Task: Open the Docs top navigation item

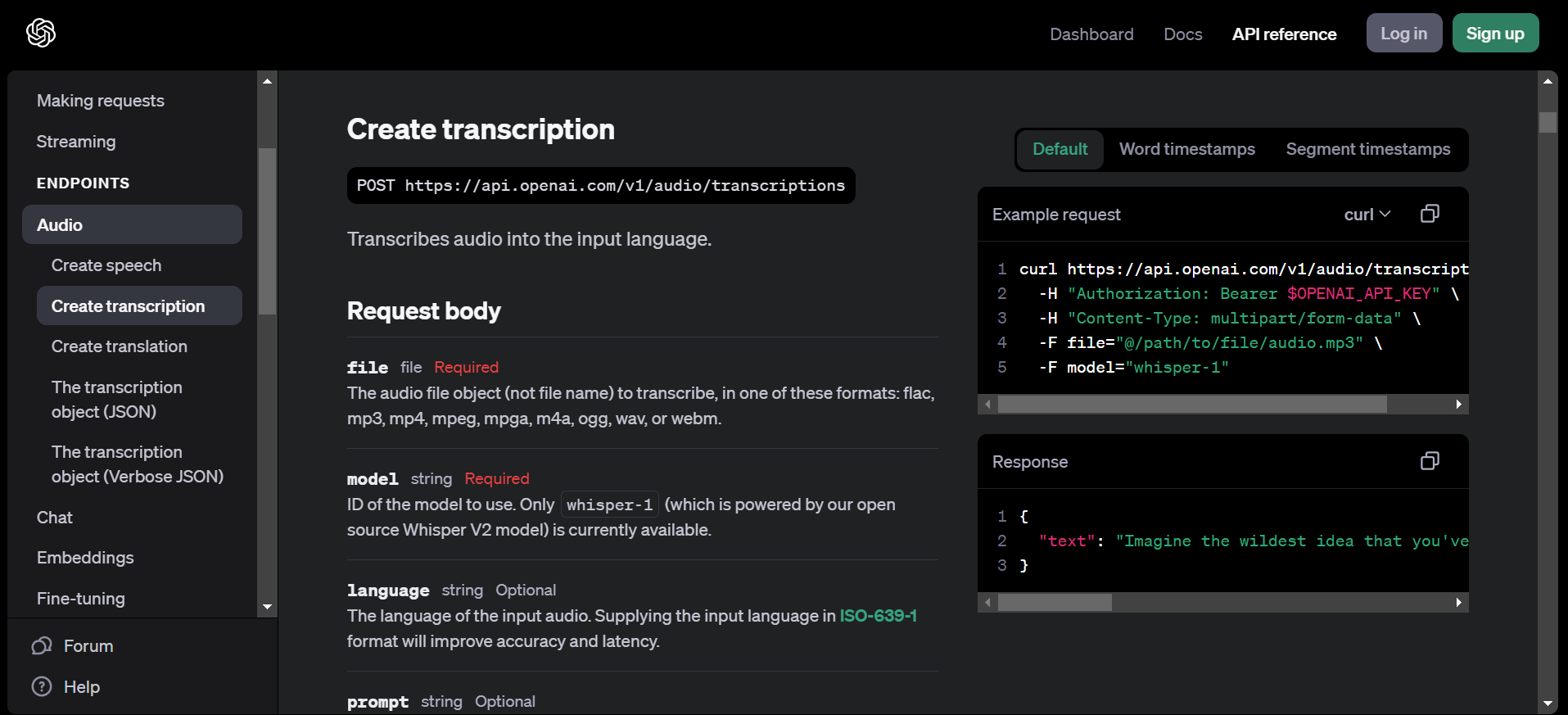Action: click(x=1182, y=34)
